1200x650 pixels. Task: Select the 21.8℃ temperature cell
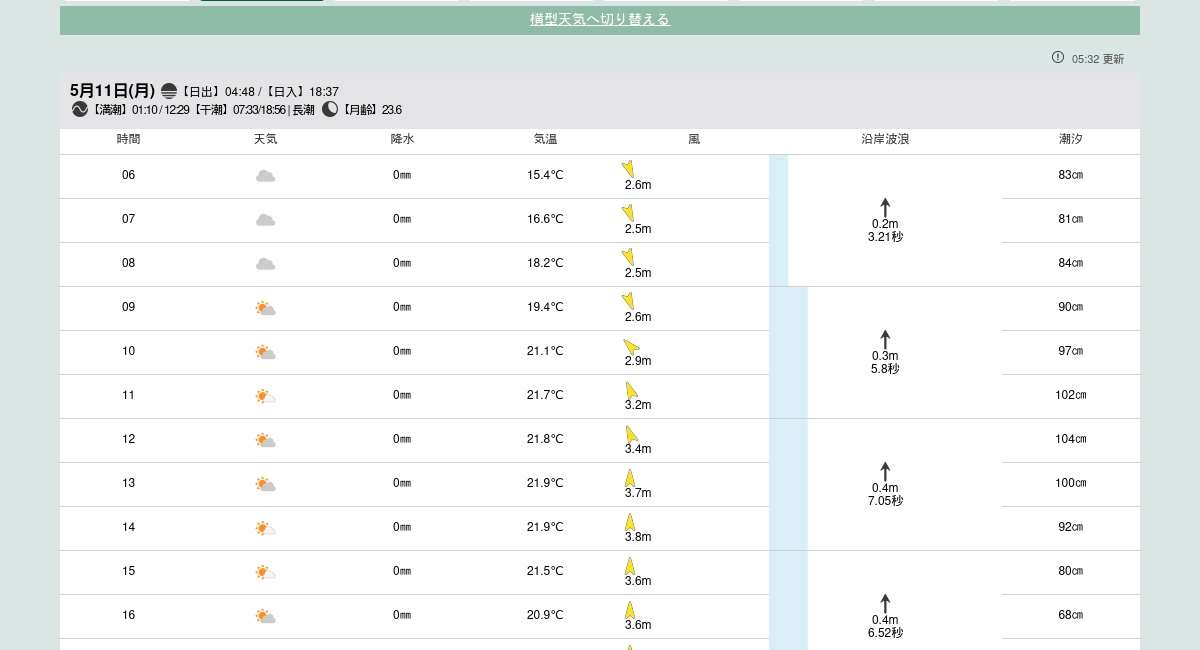pos(545,439)
